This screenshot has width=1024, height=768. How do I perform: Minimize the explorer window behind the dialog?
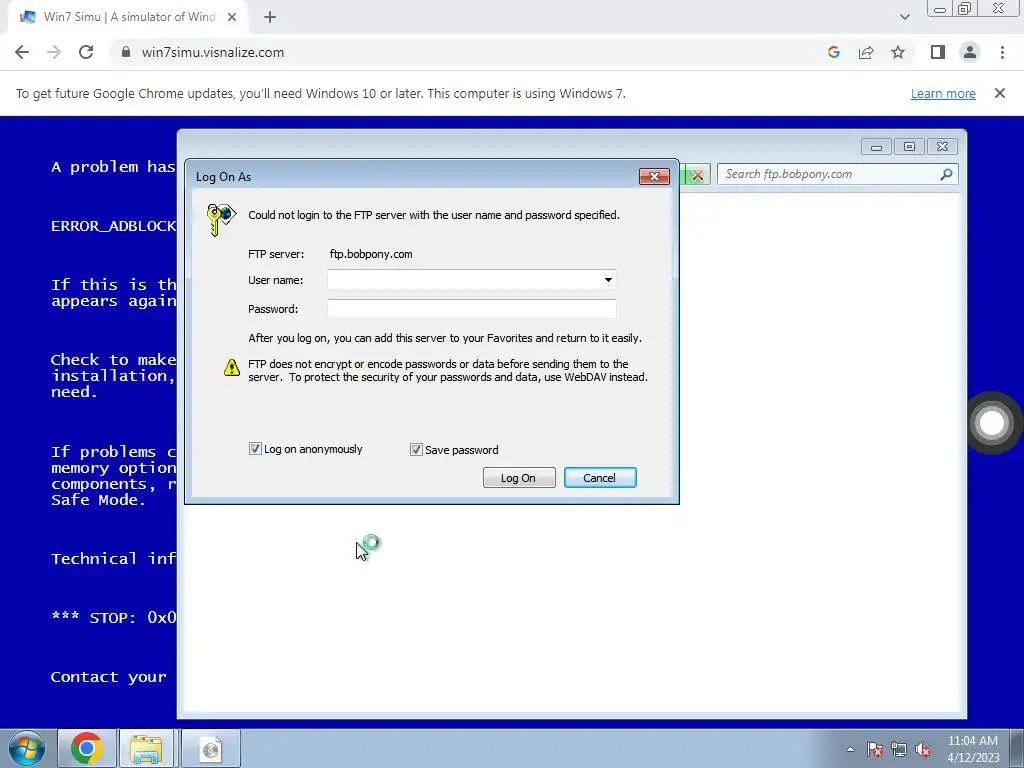pos(876,147)
